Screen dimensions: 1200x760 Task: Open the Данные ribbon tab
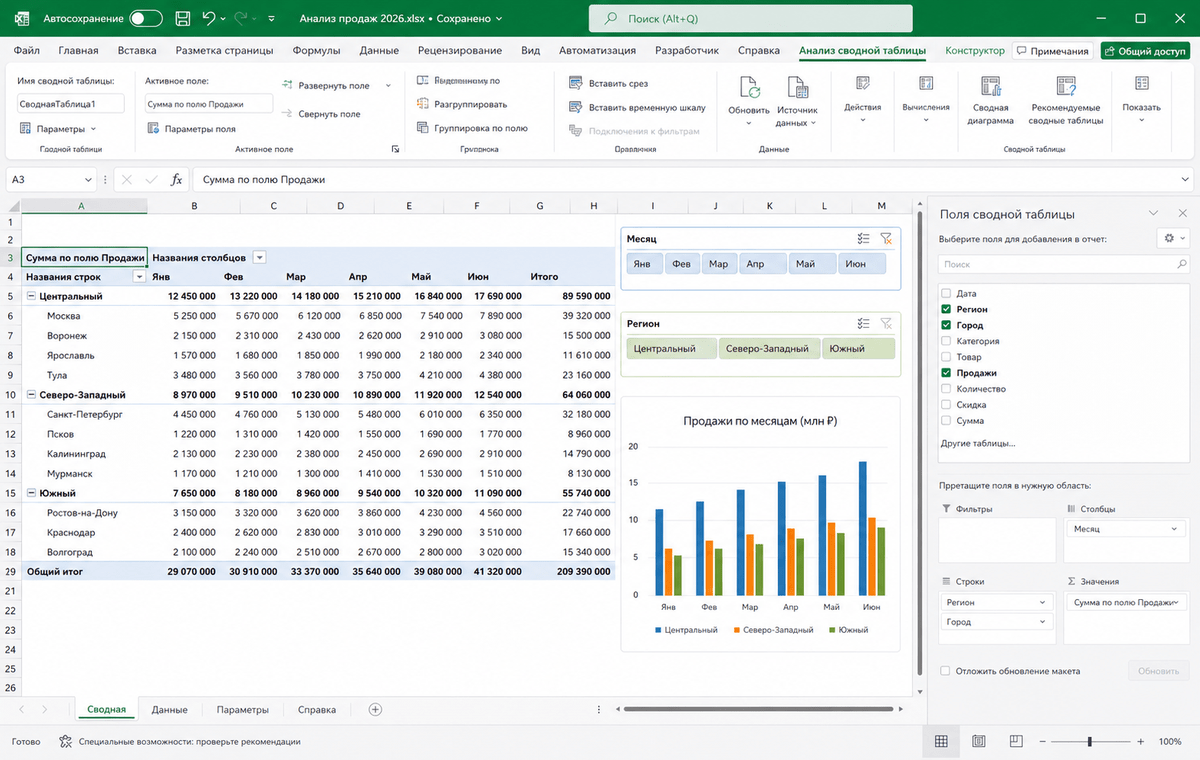coord(379,51)
